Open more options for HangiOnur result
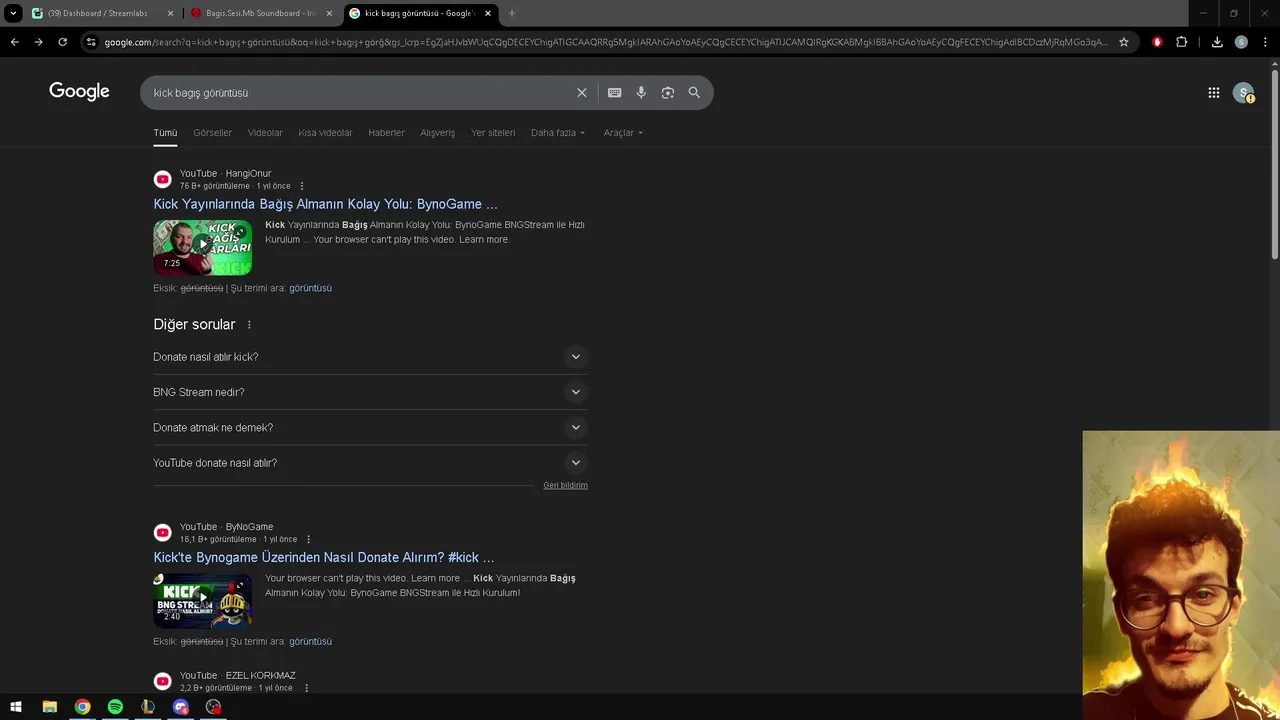Screen dimensions: 1280x720 302,186
